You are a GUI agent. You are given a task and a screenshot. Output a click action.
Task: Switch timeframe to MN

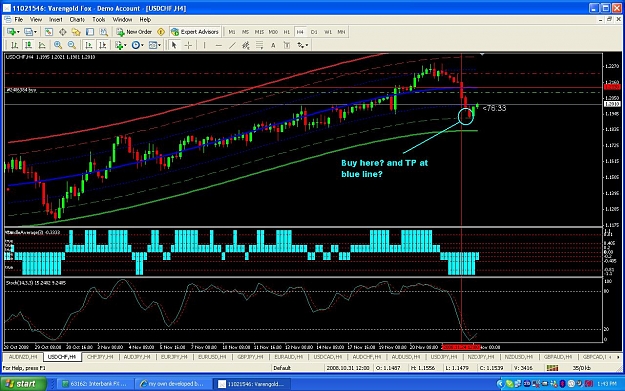point(341,32)
